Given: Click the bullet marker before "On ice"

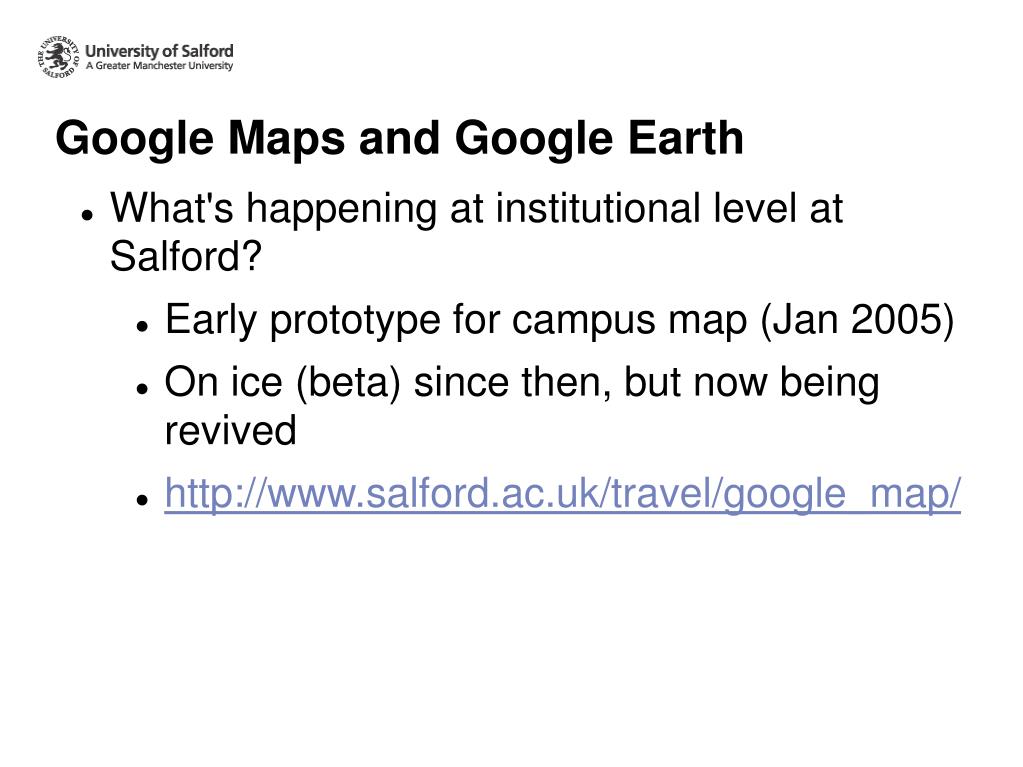Looking at the screenshot, I should (142, 388).
